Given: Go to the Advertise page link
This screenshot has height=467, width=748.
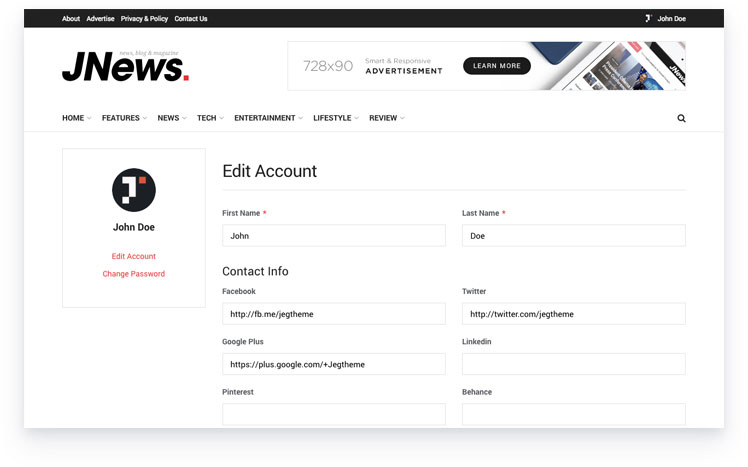Looking at the screenshot, I should point(100,18).
